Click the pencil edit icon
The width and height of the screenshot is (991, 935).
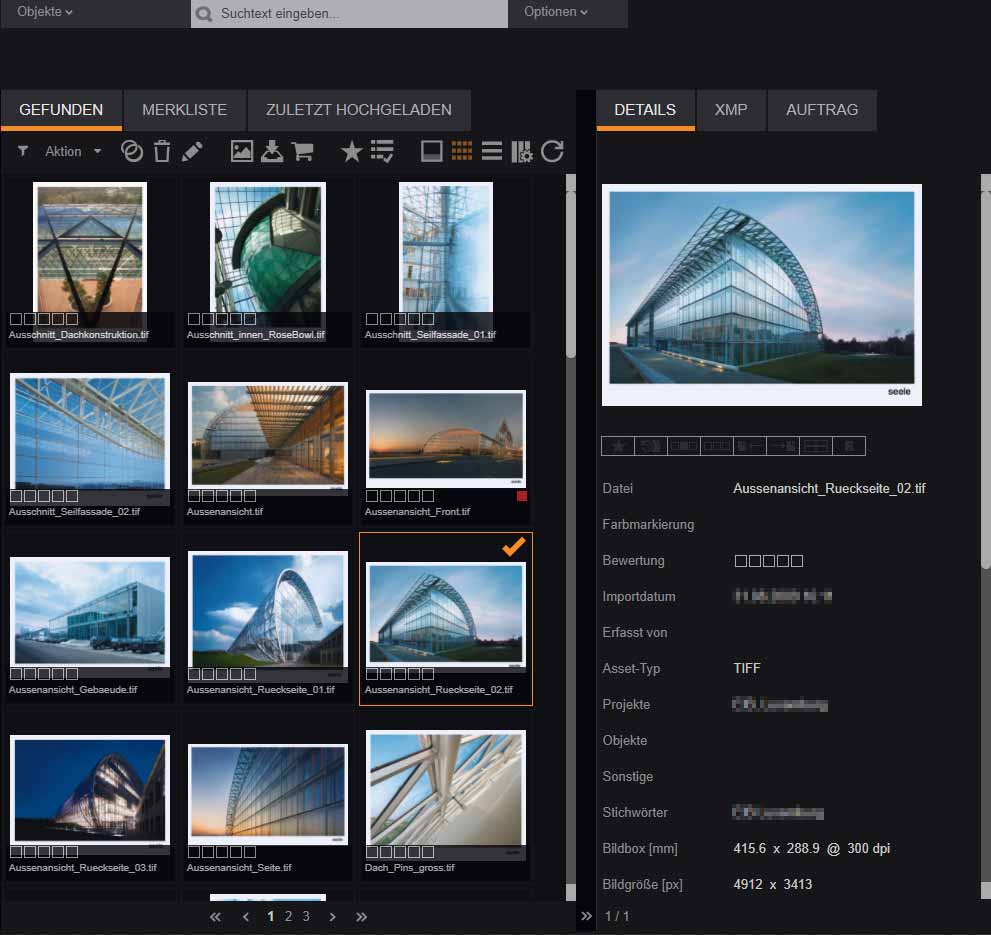point(192,152)
